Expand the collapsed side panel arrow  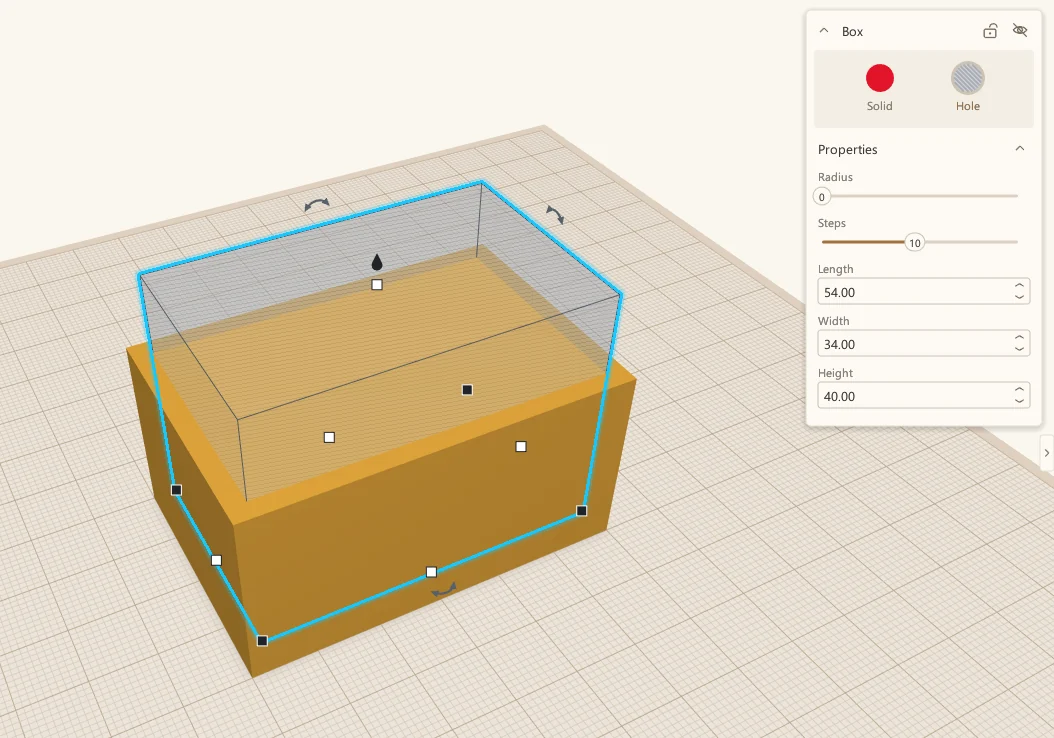click(1047, 453)
